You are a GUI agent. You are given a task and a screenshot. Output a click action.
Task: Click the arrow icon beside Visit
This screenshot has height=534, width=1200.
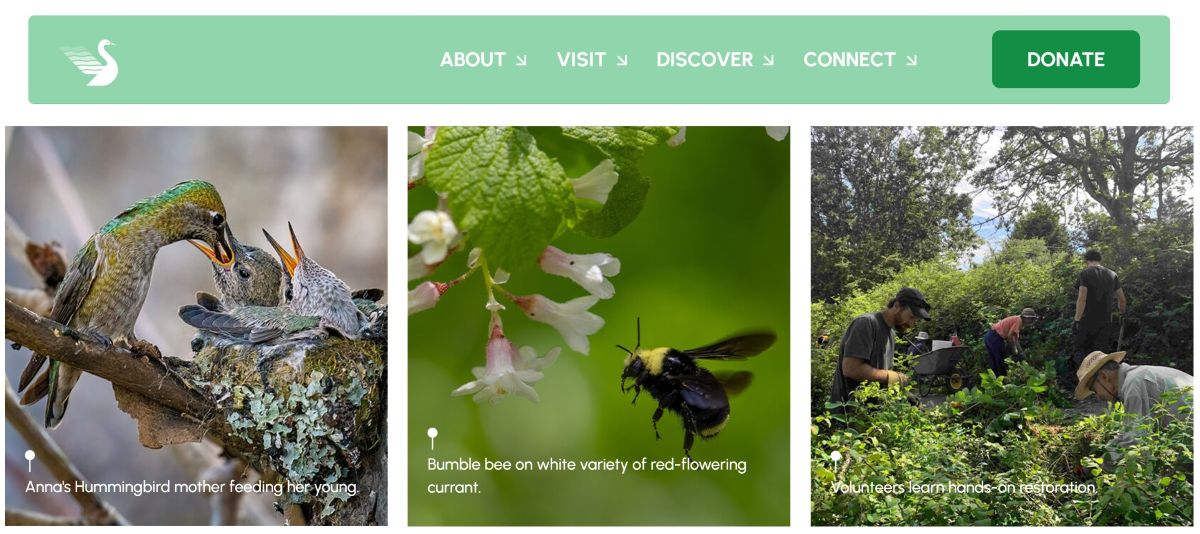[x=622, y=61]
